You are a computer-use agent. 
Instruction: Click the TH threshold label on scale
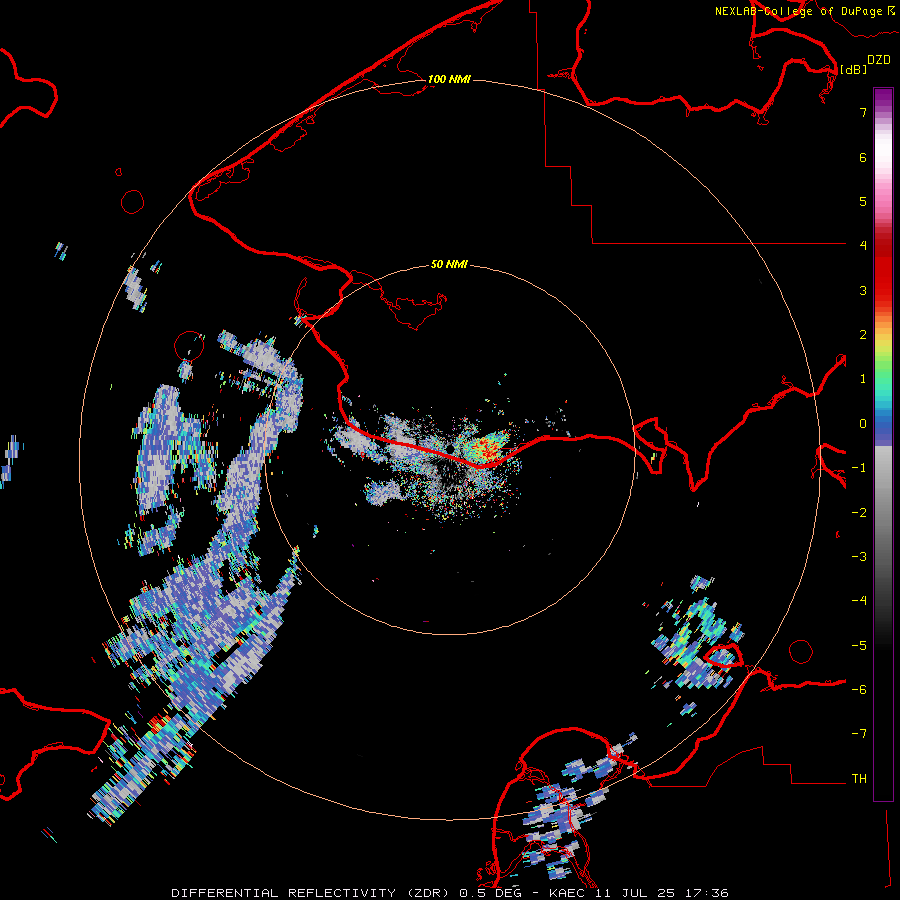click(x=859, y=779)
